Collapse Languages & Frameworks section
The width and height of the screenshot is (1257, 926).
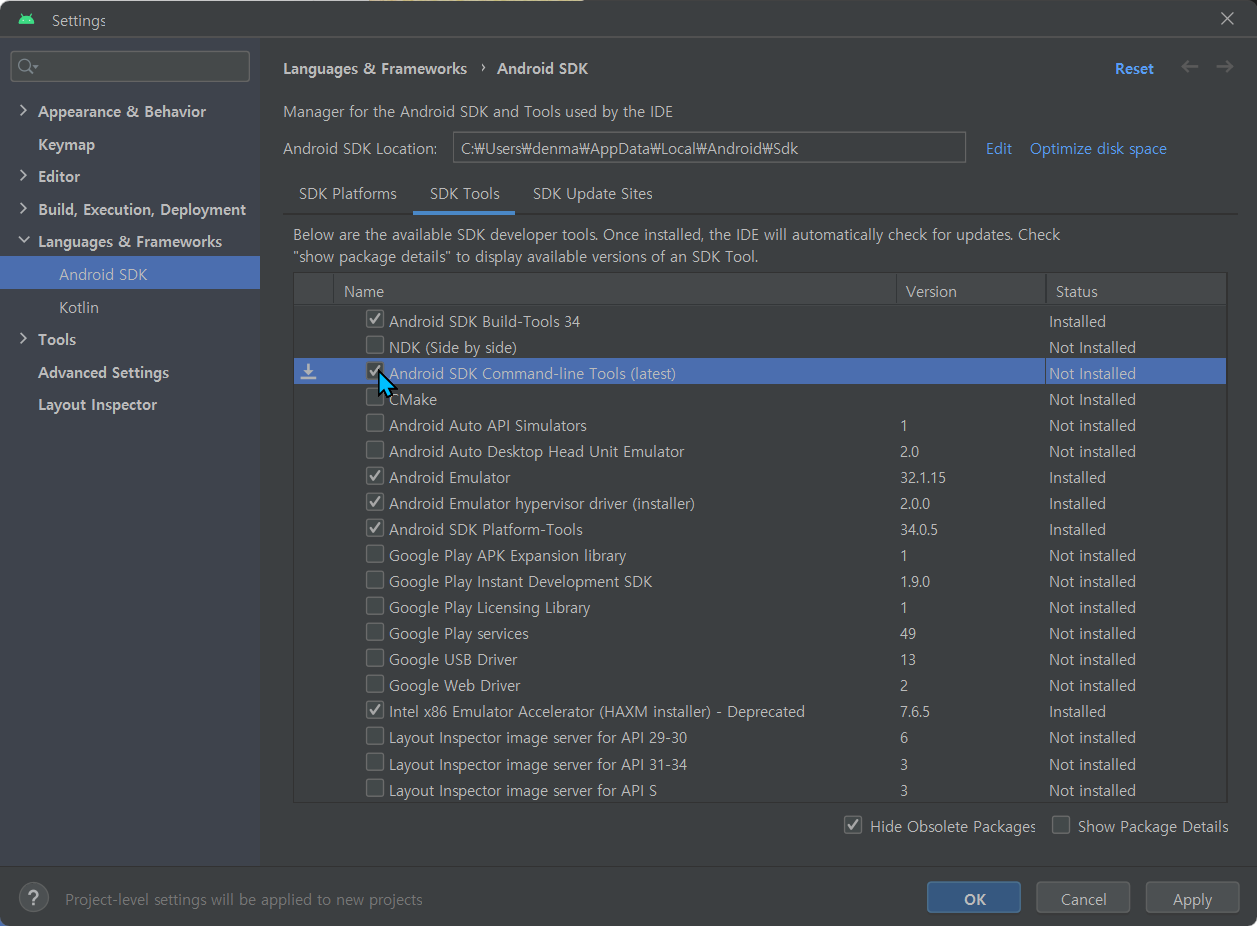(x=23, y=241)
